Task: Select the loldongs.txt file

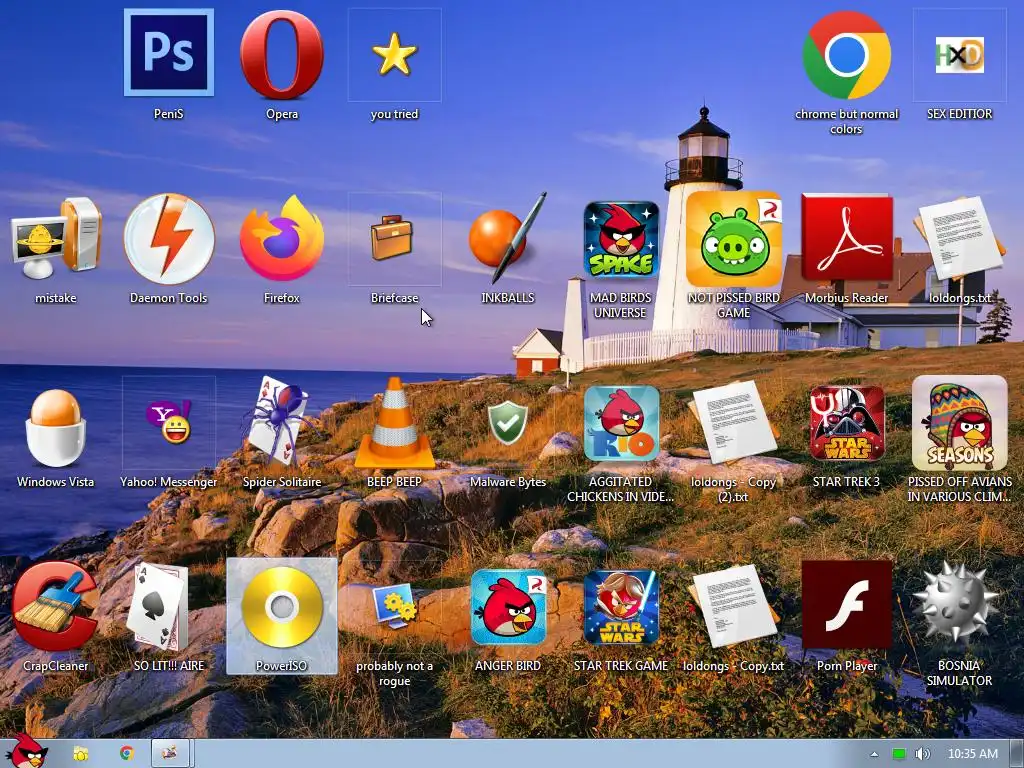Action: [x=959, y=239]
